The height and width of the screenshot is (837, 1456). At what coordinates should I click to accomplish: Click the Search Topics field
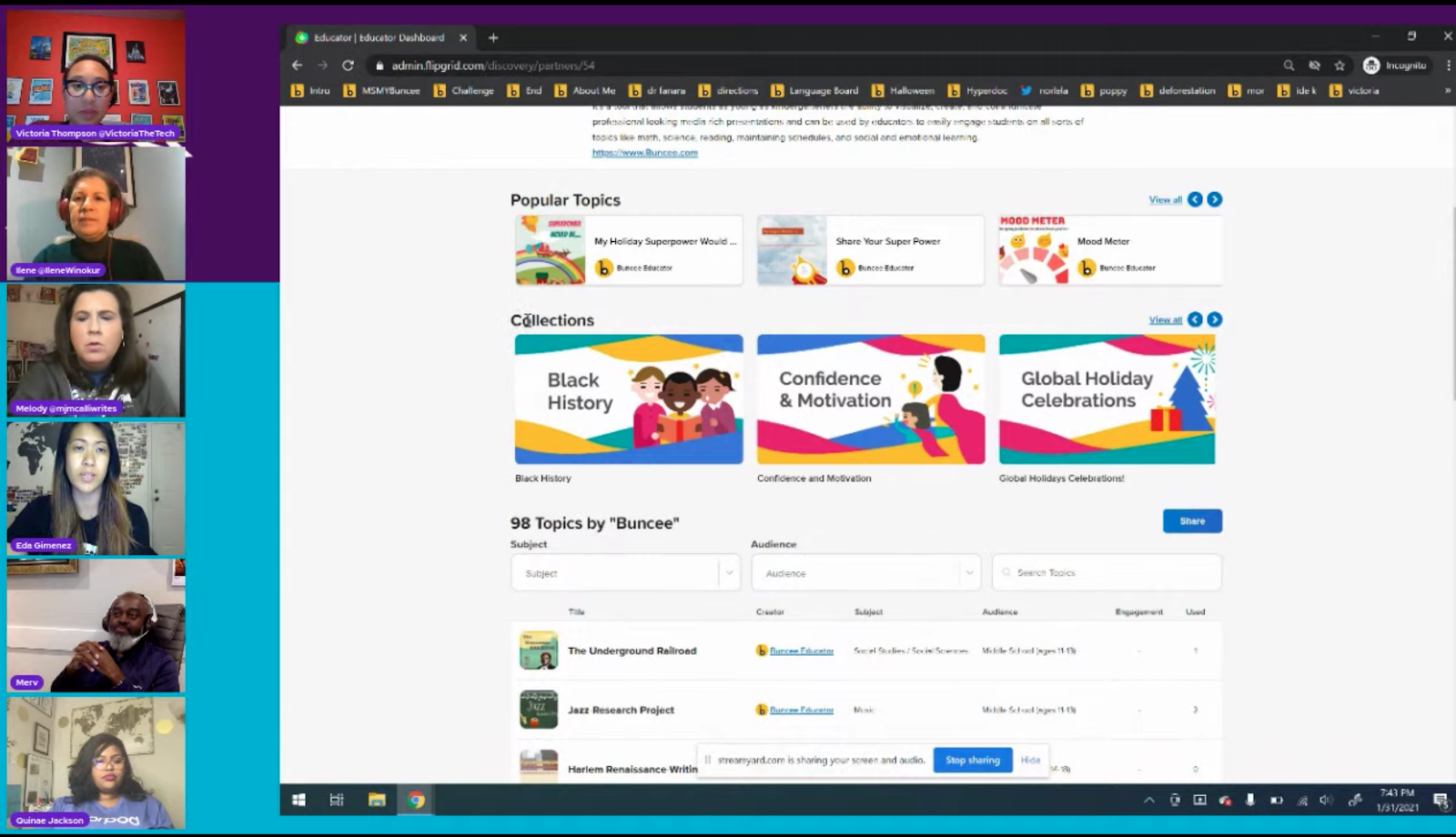1107,573
